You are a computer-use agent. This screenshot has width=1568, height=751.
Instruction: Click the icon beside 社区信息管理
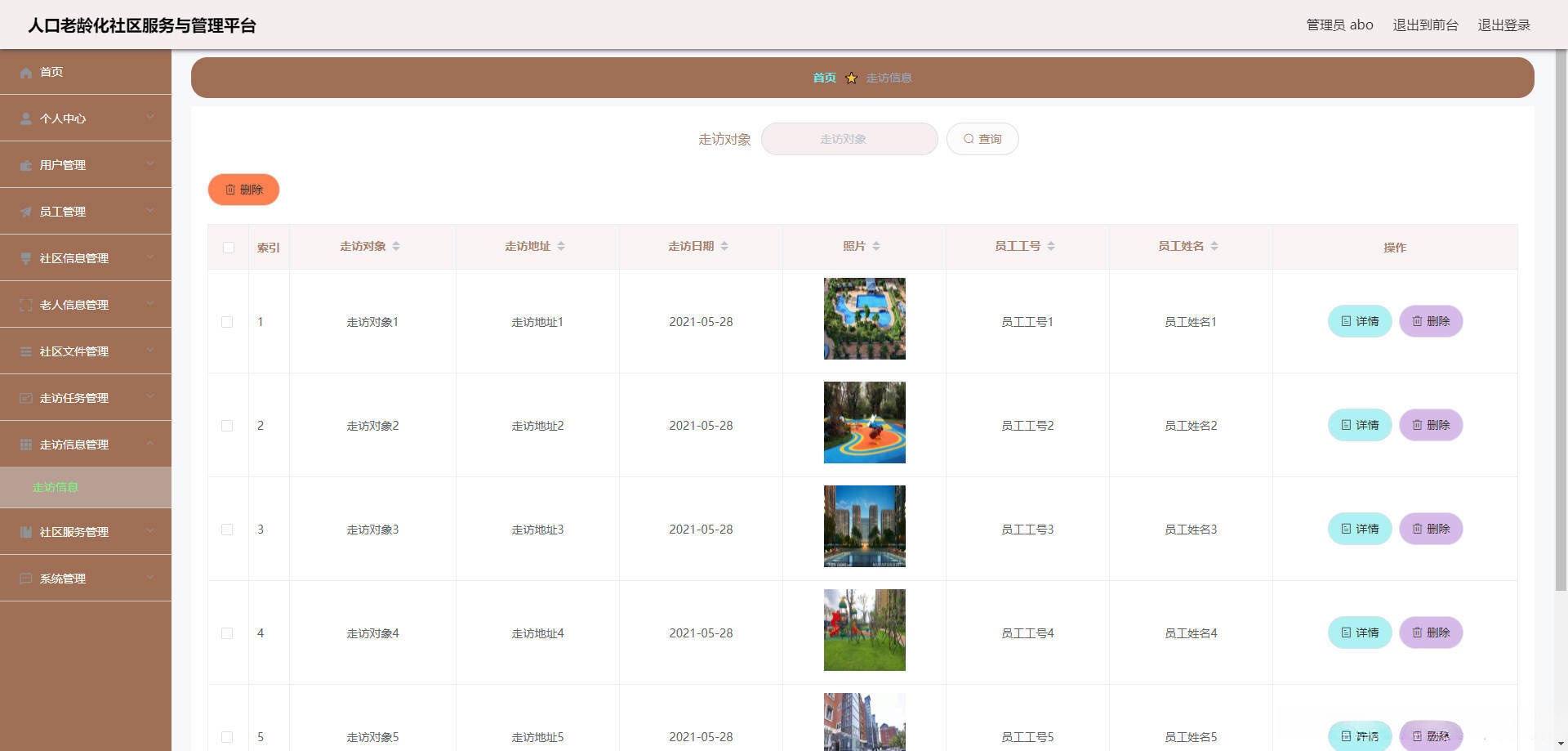(x=26, y=258)
